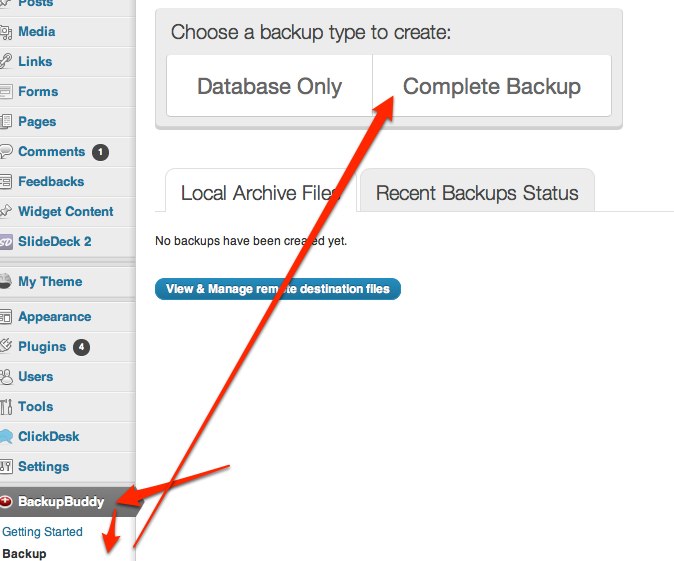Click the Links chain icon

[x=6, y=61]
